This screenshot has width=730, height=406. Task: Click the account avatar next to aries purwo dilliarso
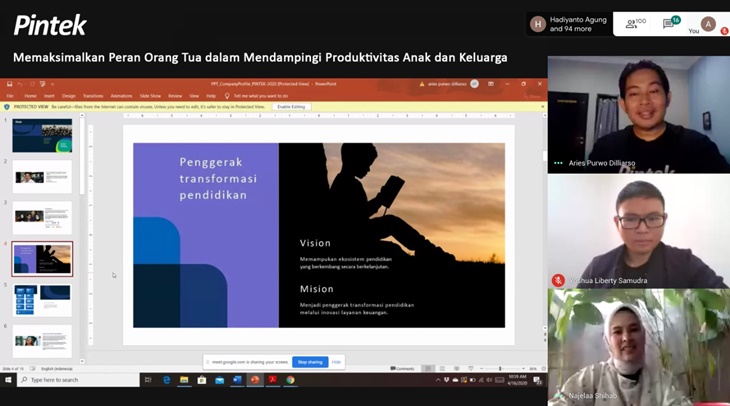pyautogui.click(x=474, y=84)
